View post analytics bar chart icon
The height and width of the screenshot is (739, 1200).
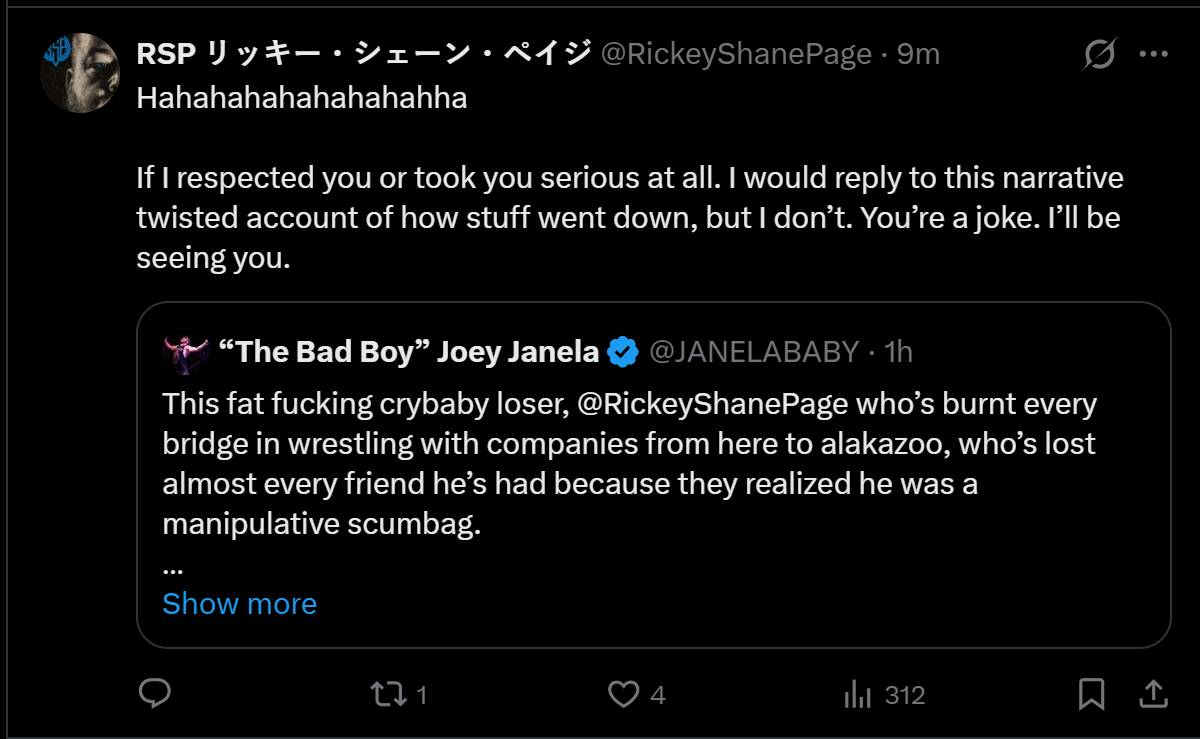click(x=858, y=694)
